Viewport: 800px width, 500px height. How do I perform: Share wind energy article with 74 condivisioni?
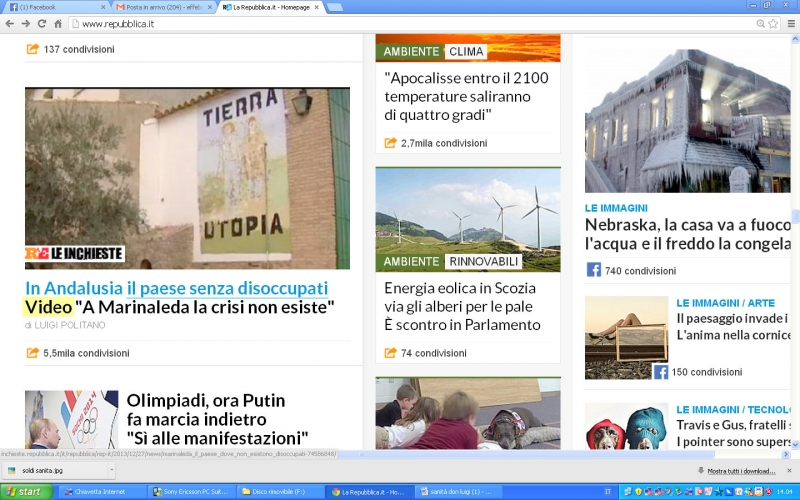[x=425, y=353]
